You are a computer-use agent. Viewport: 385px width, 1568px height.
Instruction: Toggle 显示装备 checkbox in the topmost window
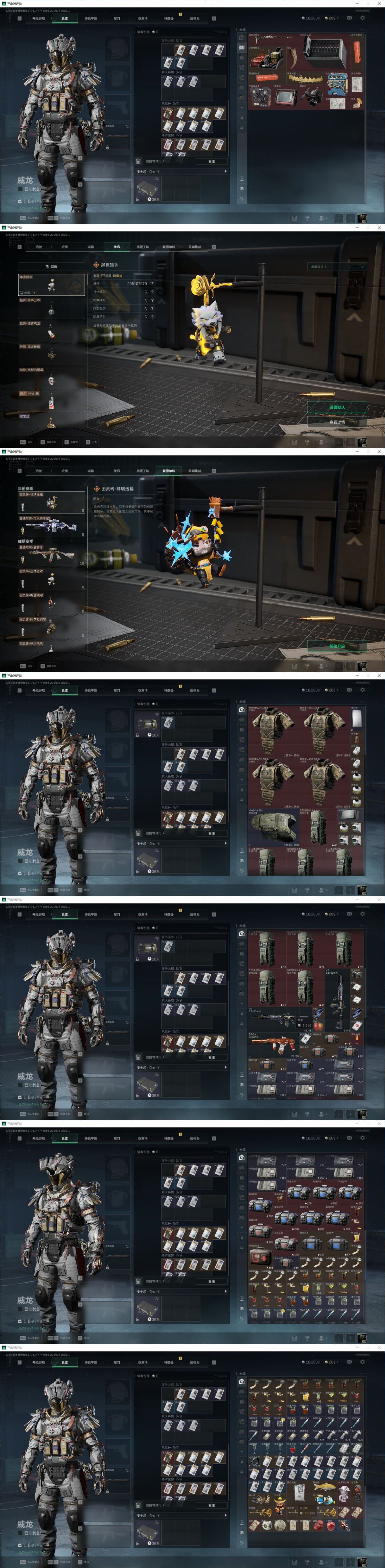coord(20,189)
